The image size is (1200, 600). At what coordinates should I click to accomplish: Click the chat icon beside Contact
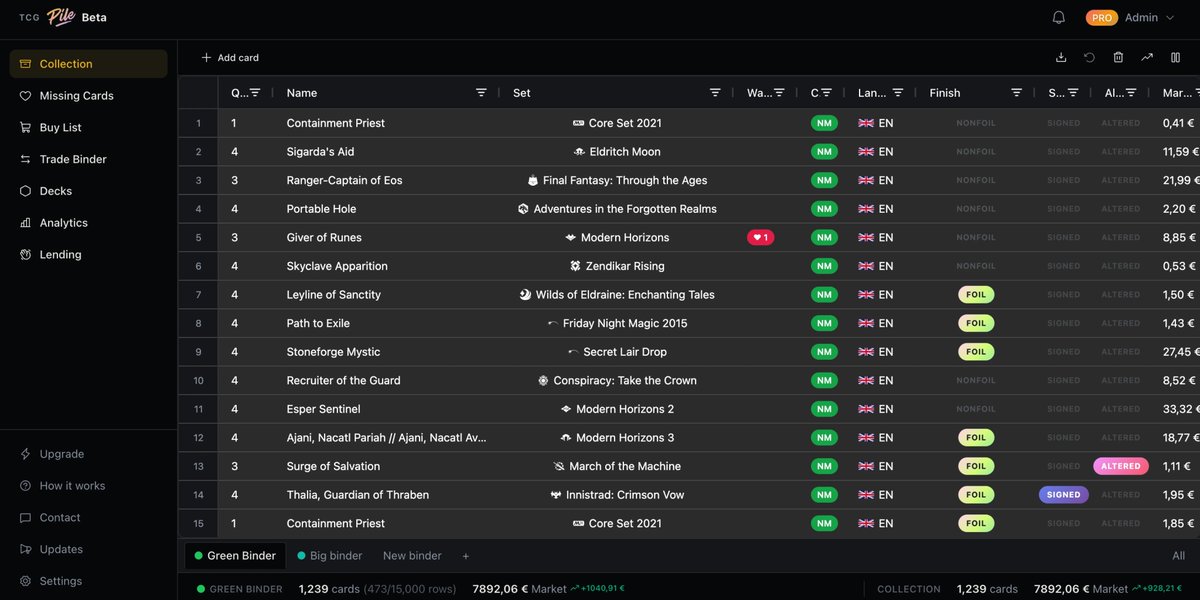[x=25, y=518]
